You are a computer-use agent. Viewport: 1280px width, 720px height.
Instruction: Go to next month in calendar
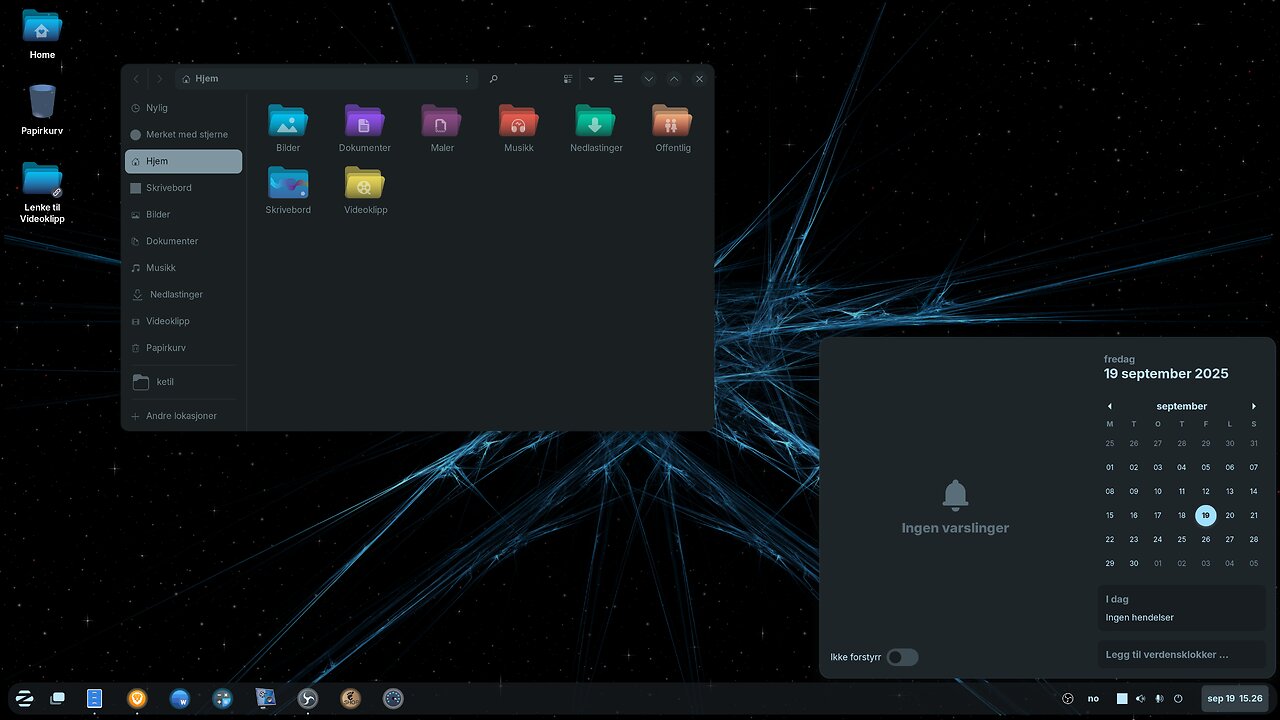click(x=1253, y=406)
